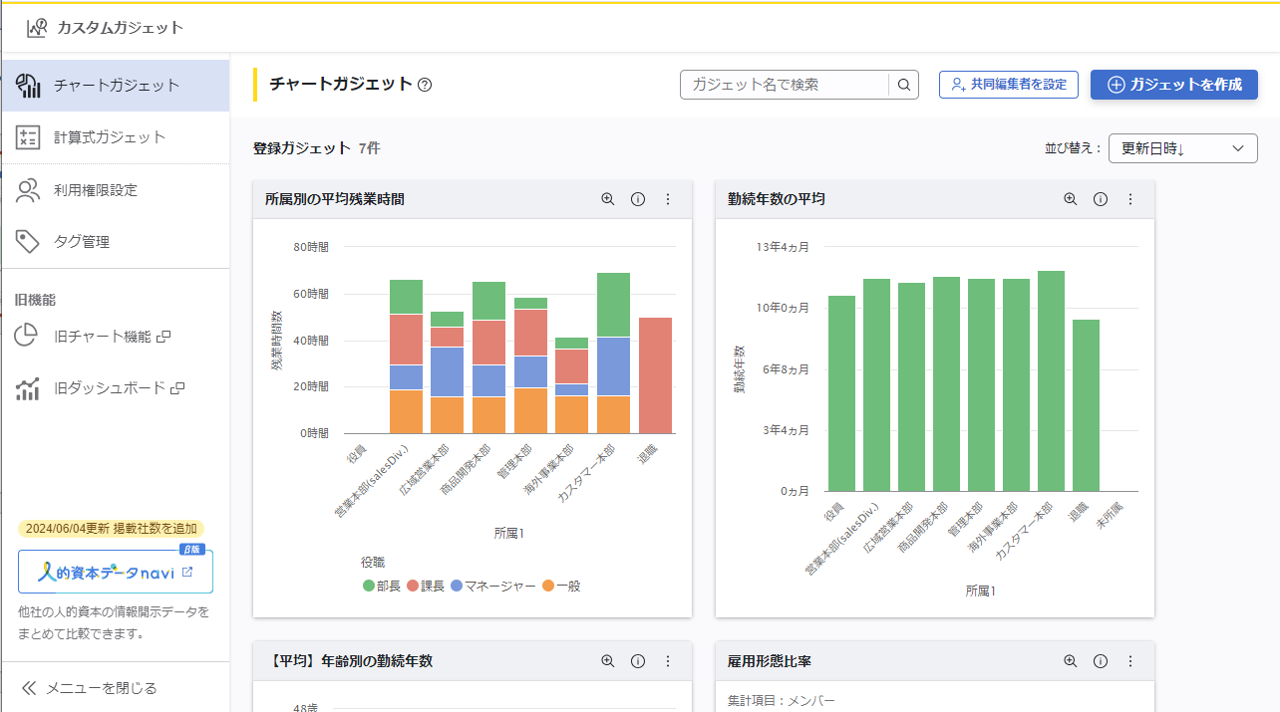Click the 2024/06/04更新 掲載社数を追加 badge
Image resolution: width=1280 pixels, height=712 pixels.
coord(111,528)
